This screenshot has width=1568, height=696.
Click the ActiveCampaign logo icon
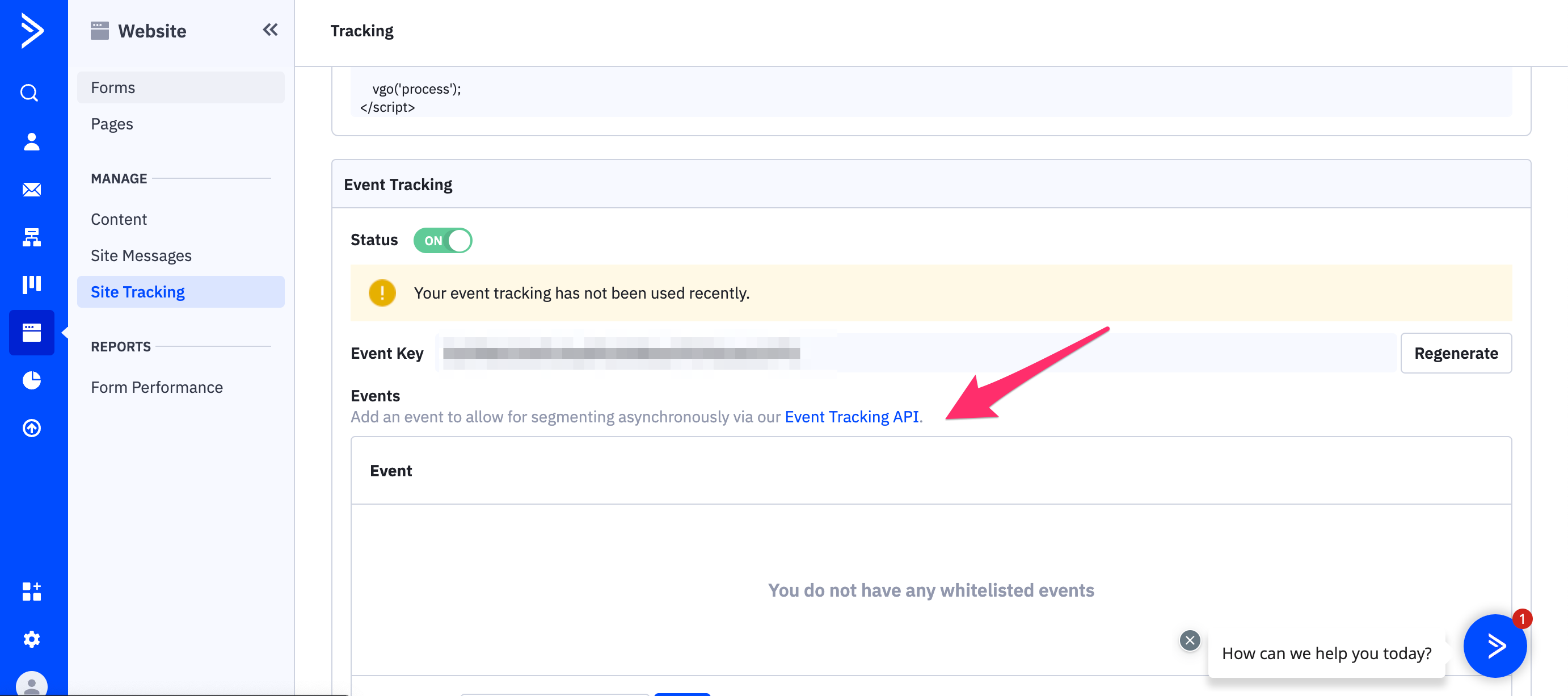pyautogui.click(x=32, y=30)
